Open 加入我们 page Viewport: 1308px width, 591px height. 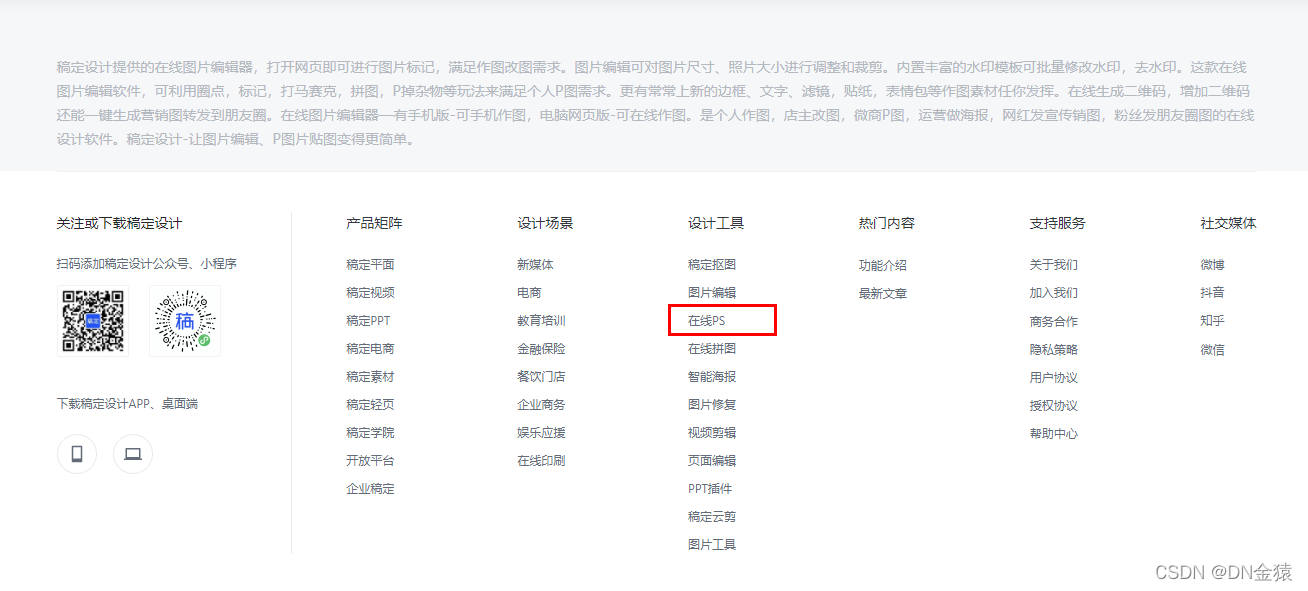[1054, 294]
